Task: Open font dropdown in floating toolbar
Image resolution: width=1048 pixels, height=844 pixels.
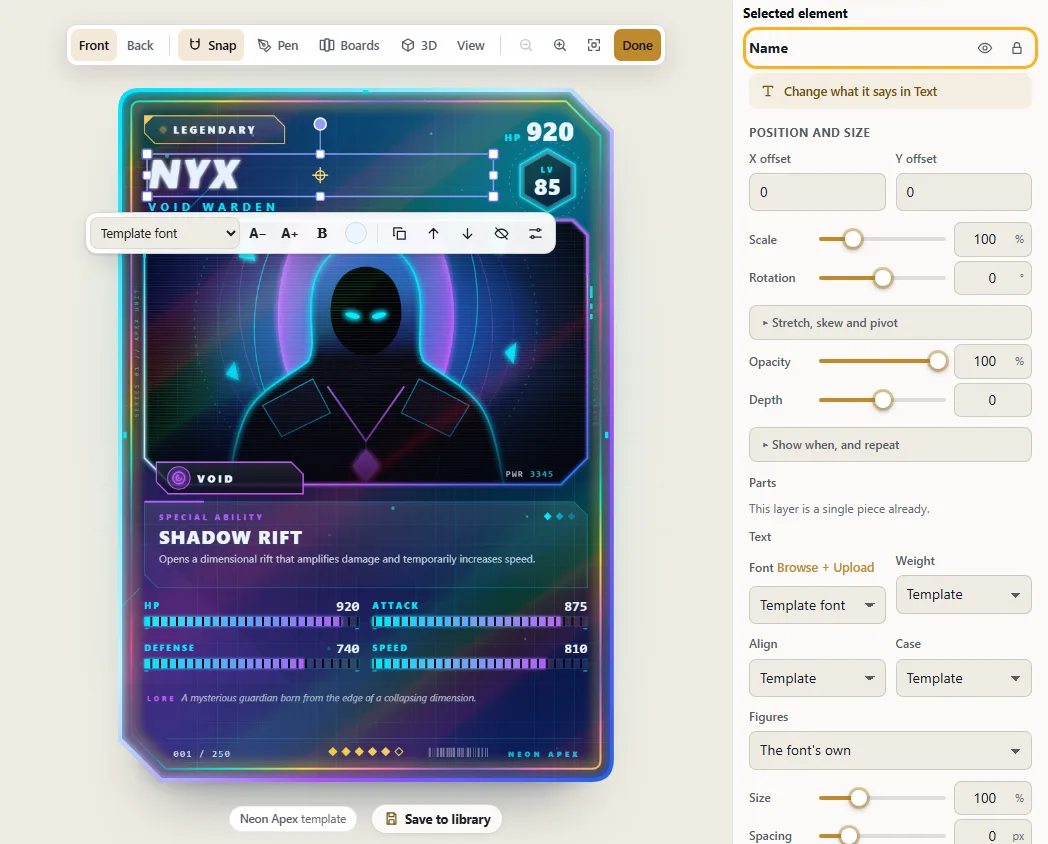Action: pos(165,233)
